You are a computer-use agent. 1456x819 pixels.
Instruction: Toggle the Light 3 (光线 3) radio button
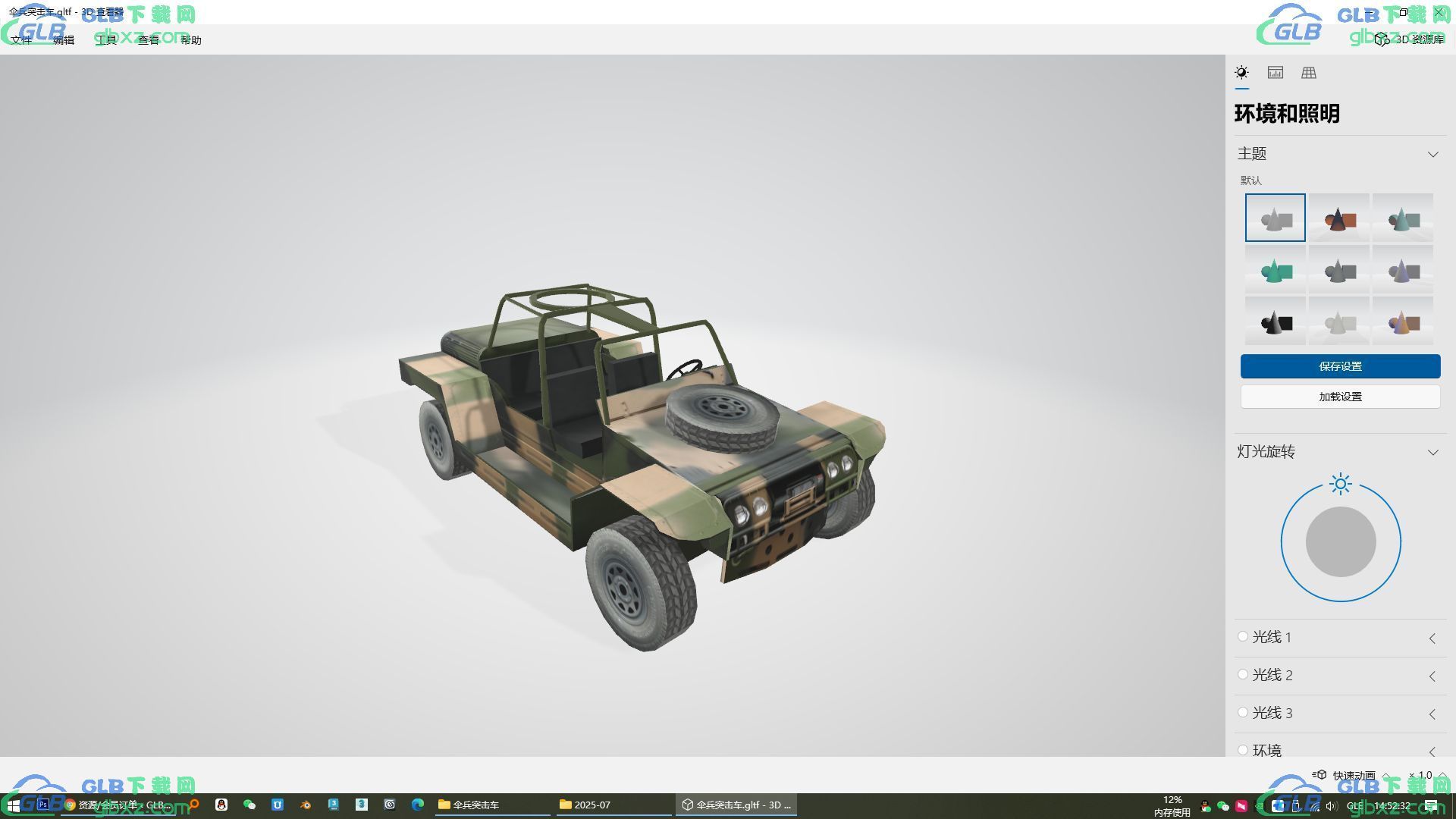pyautogui.click(x=1242, y=713)
